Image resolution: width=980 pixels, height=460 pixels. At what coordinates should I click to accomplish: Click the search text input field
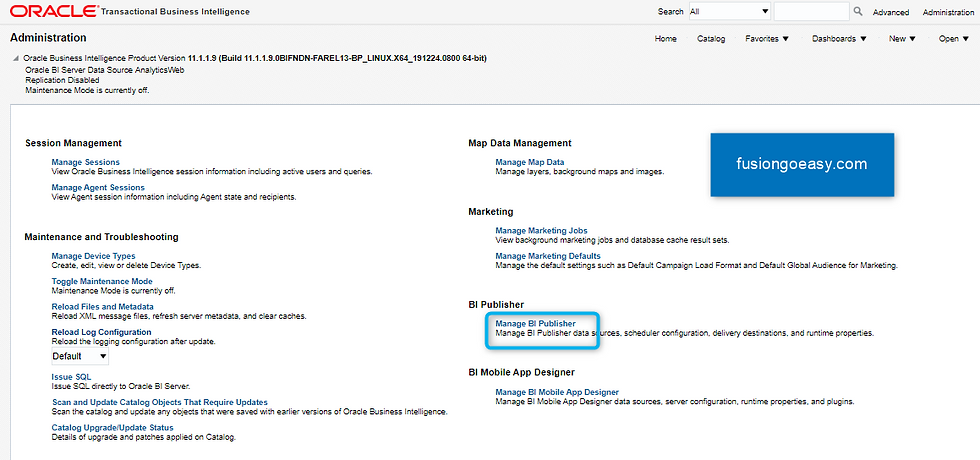[x=811, y=11]
